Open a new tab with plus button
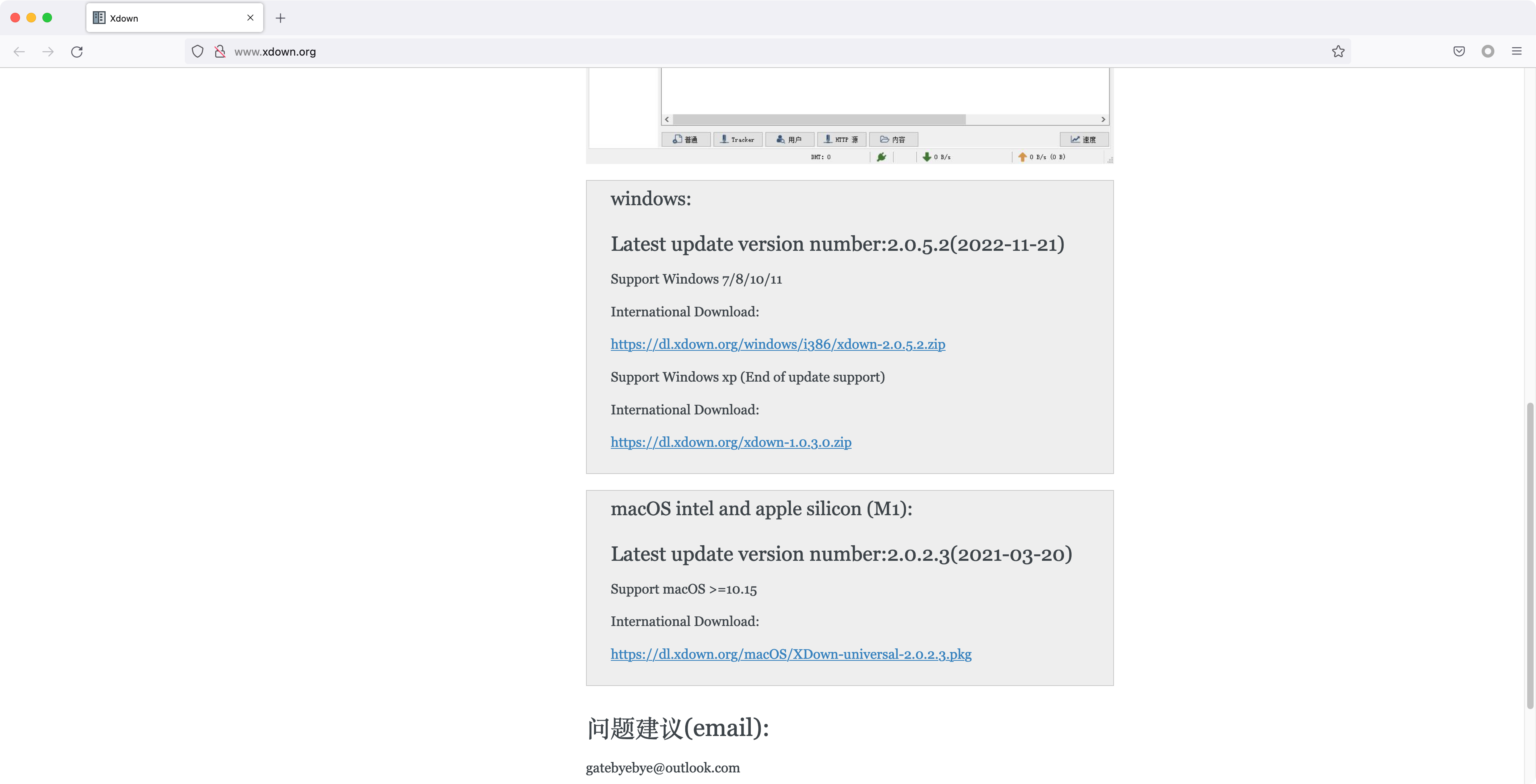This screenshot has height=784, width=1536. coord(280,18)
